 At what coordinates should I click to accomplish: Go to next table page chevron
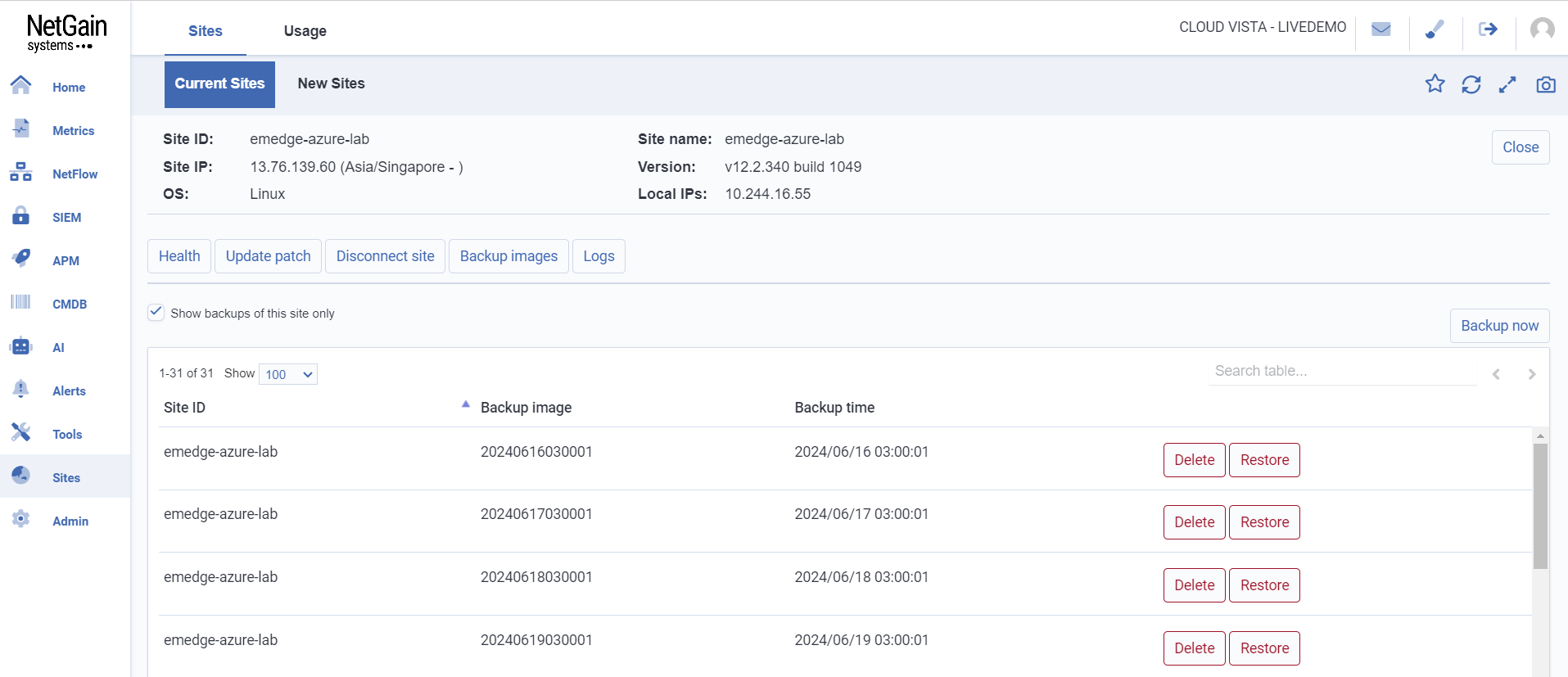1532,374
